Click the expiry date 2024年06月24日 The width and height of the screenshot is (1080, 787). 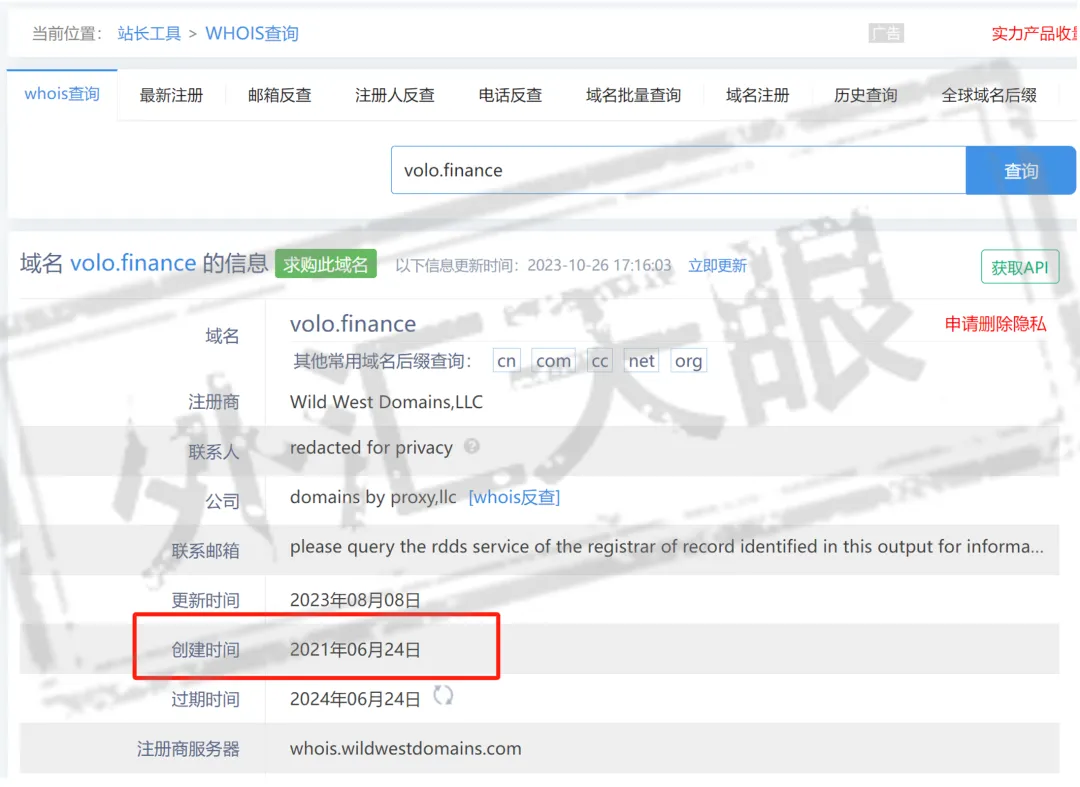(x=355, y=699)
